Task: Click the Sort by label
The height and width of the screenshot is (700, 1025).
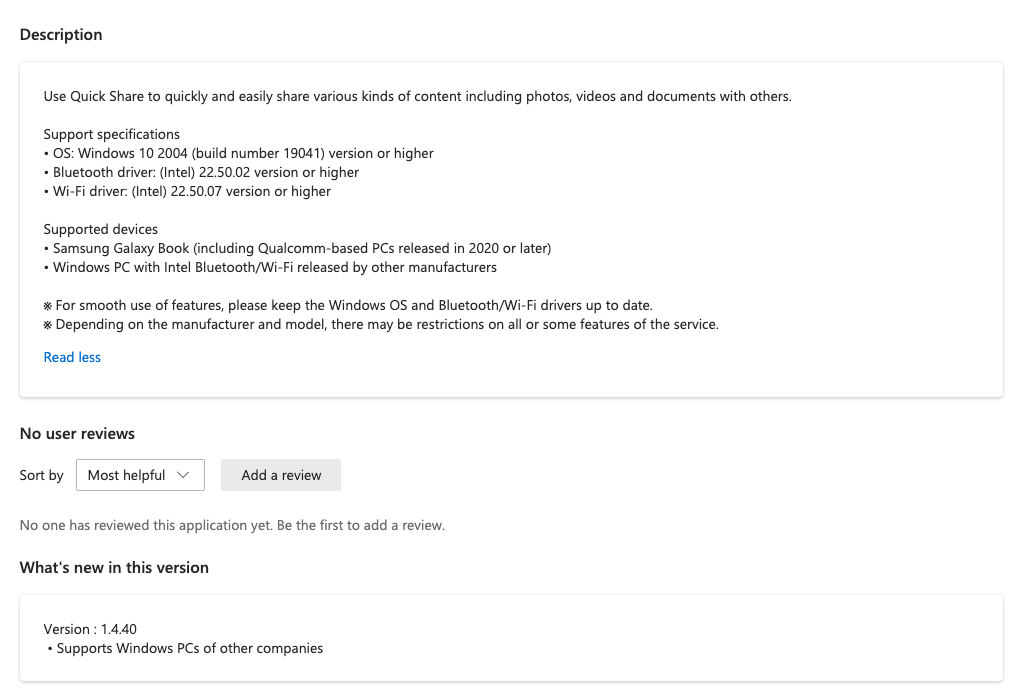Action: (42, 475)
